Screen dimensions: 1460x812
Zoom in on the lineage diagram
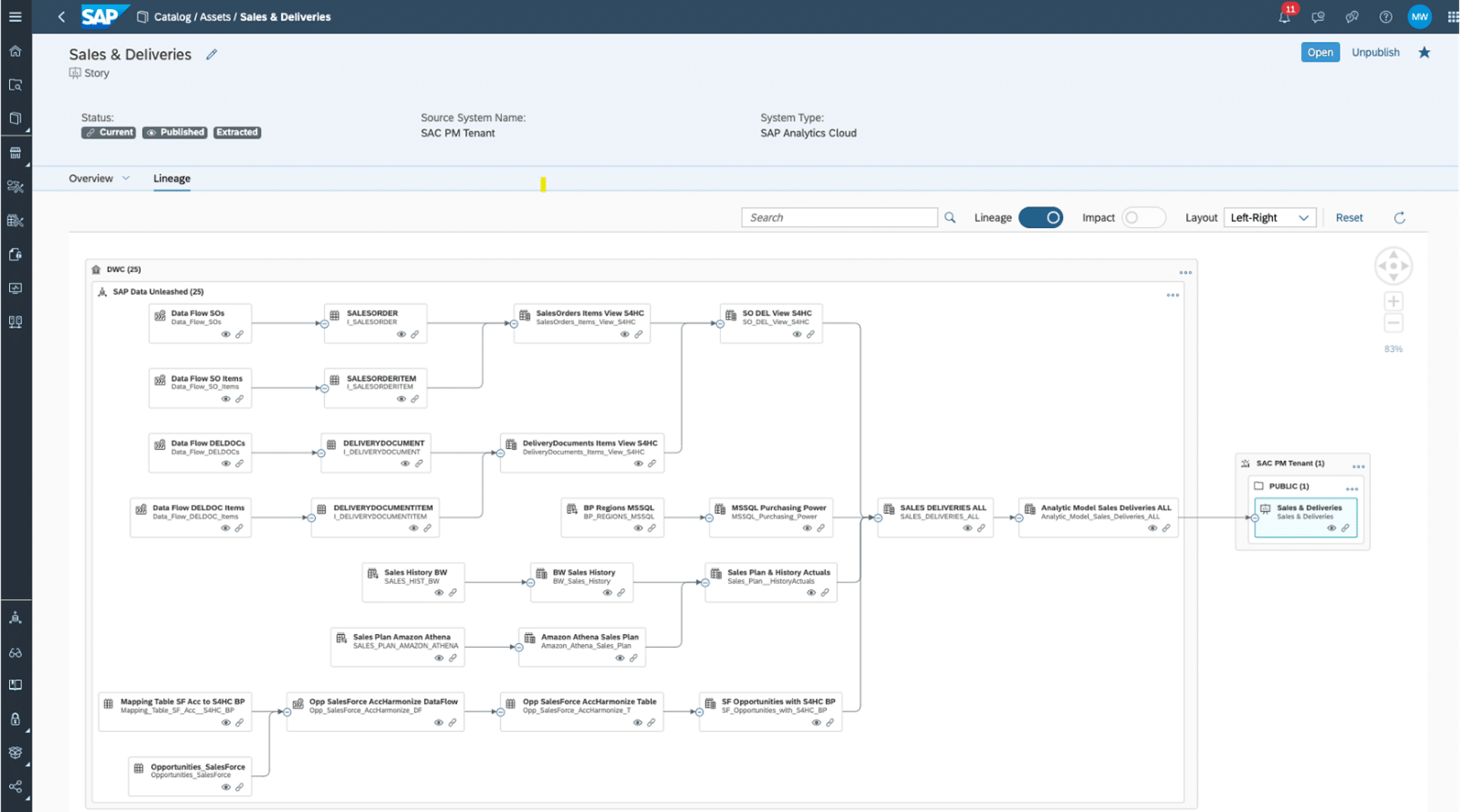tap(1393, 301)
